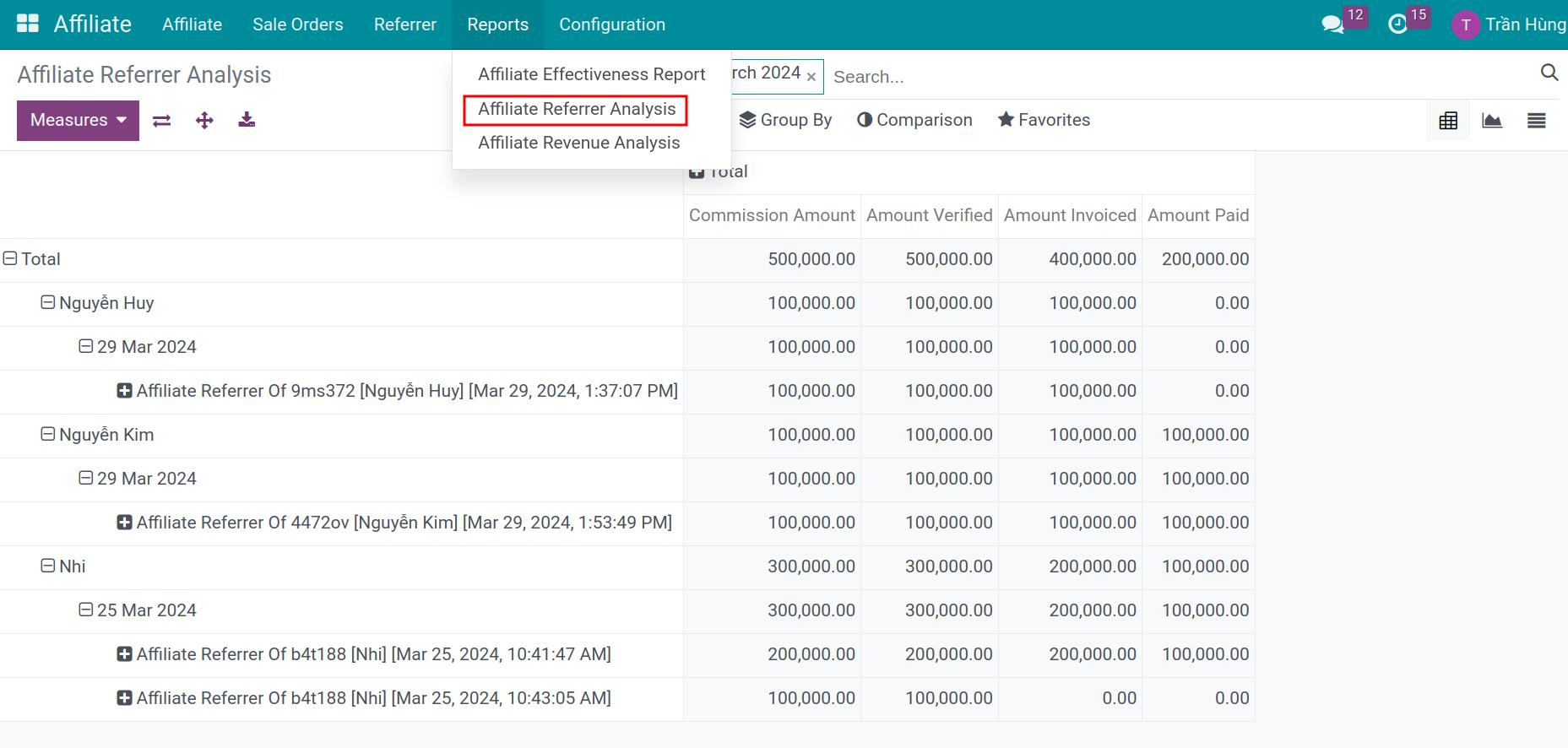Image resolution: width=1568 pixels, height=748 pixels.
Task: Open the Sale Orders menu
Action: 298,24
